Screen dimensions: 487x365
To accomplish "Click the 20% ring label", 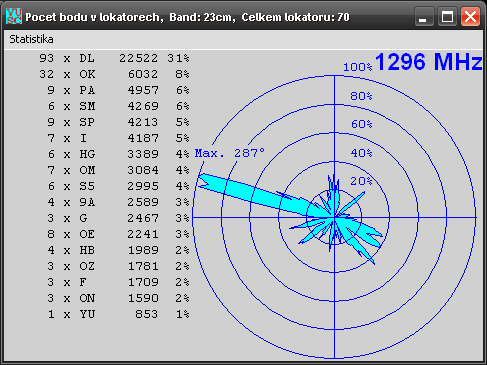I will (x=361, y=181).
